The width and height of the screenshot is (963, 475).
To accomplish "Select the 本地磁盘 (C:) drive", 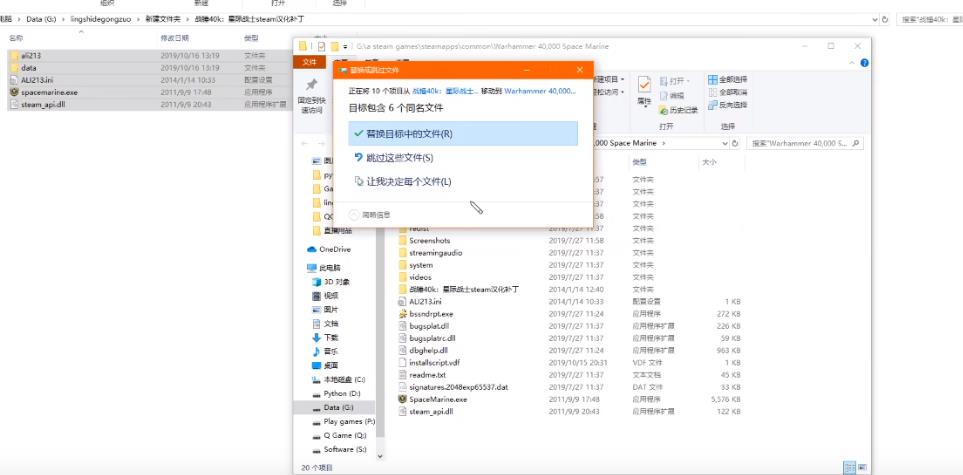I will (x=339, y=380).
